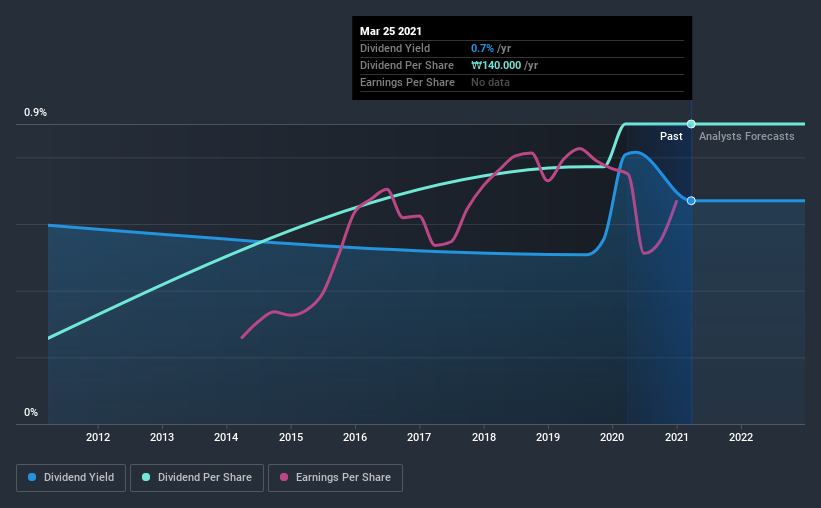This screenshot has height=508, width=821.
Task: Click the 2020 x-axis label
Action: coord(612,437)
